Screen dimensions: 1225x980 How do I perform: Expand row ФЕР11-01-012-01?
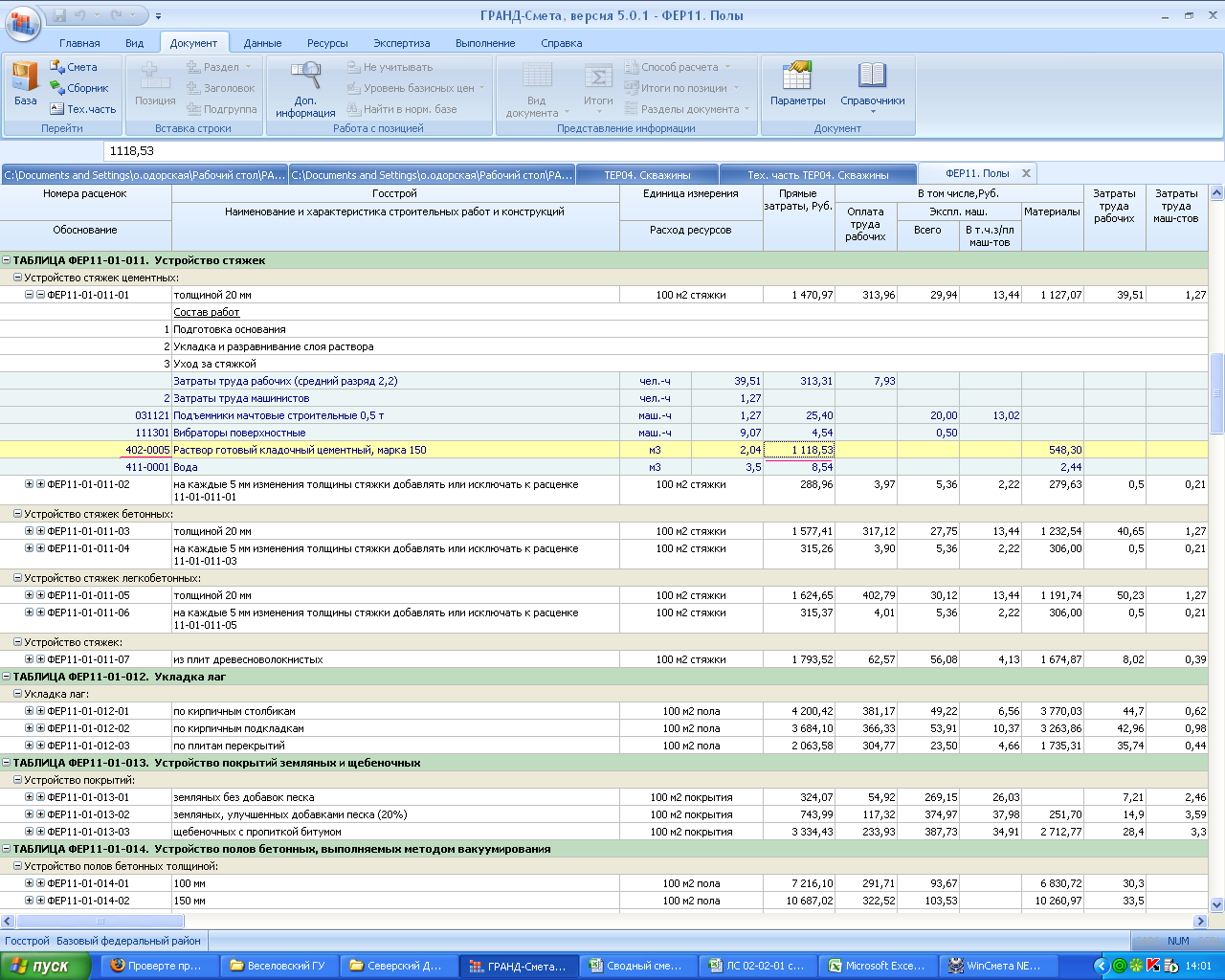pos(30,711)
